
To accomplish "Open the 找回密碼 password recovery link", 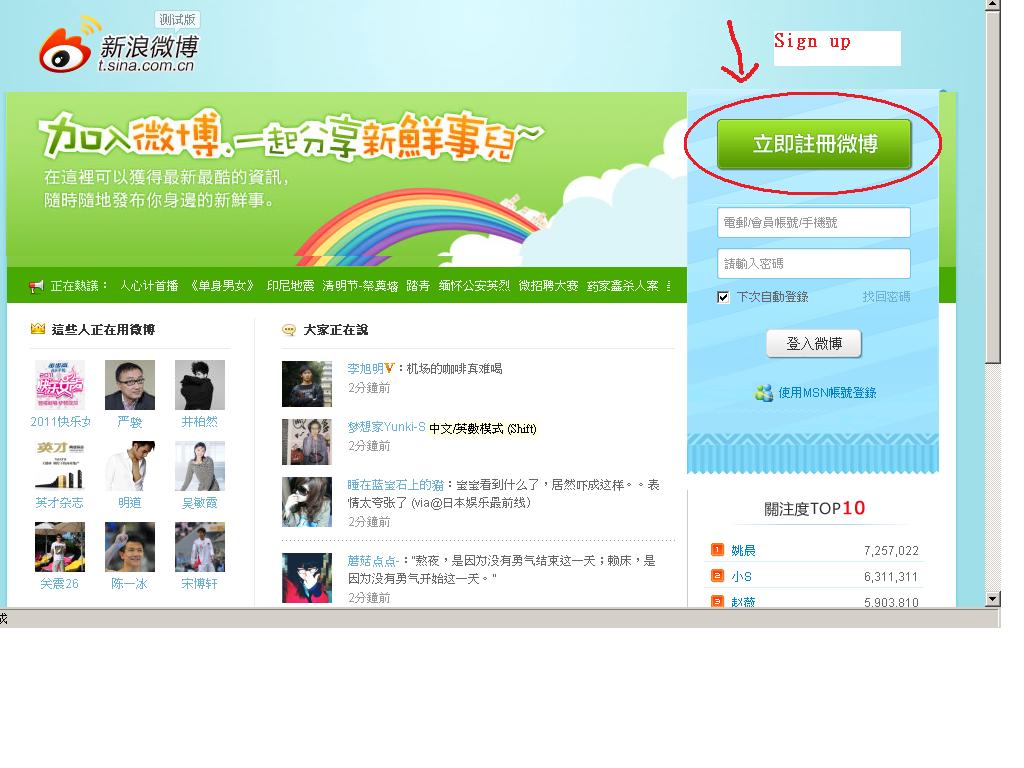I will pyautogui.click(x=886, y=296).
